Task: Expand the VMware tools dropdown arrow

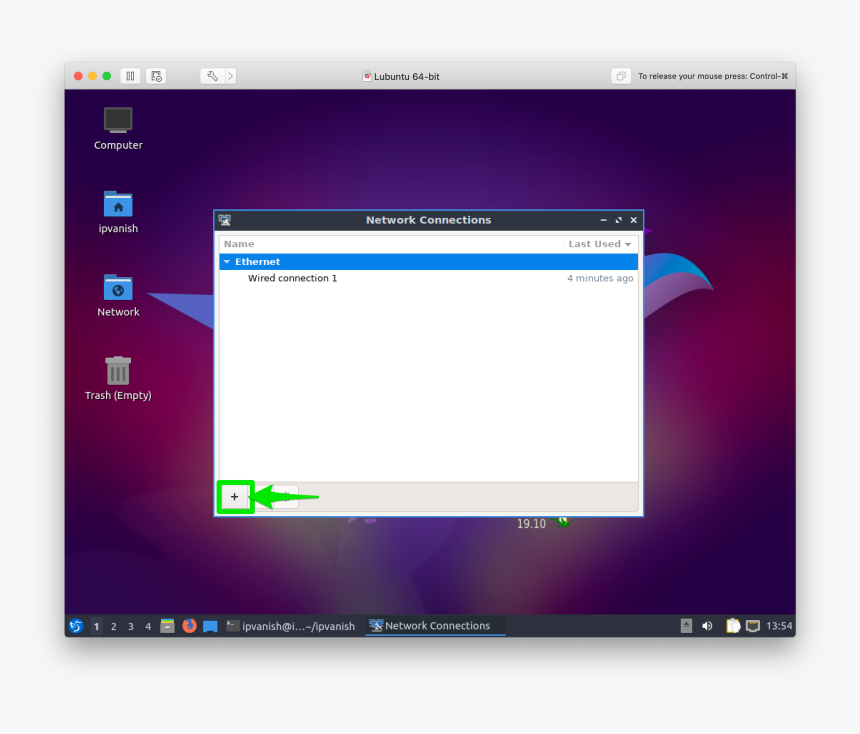Action: 230,75
